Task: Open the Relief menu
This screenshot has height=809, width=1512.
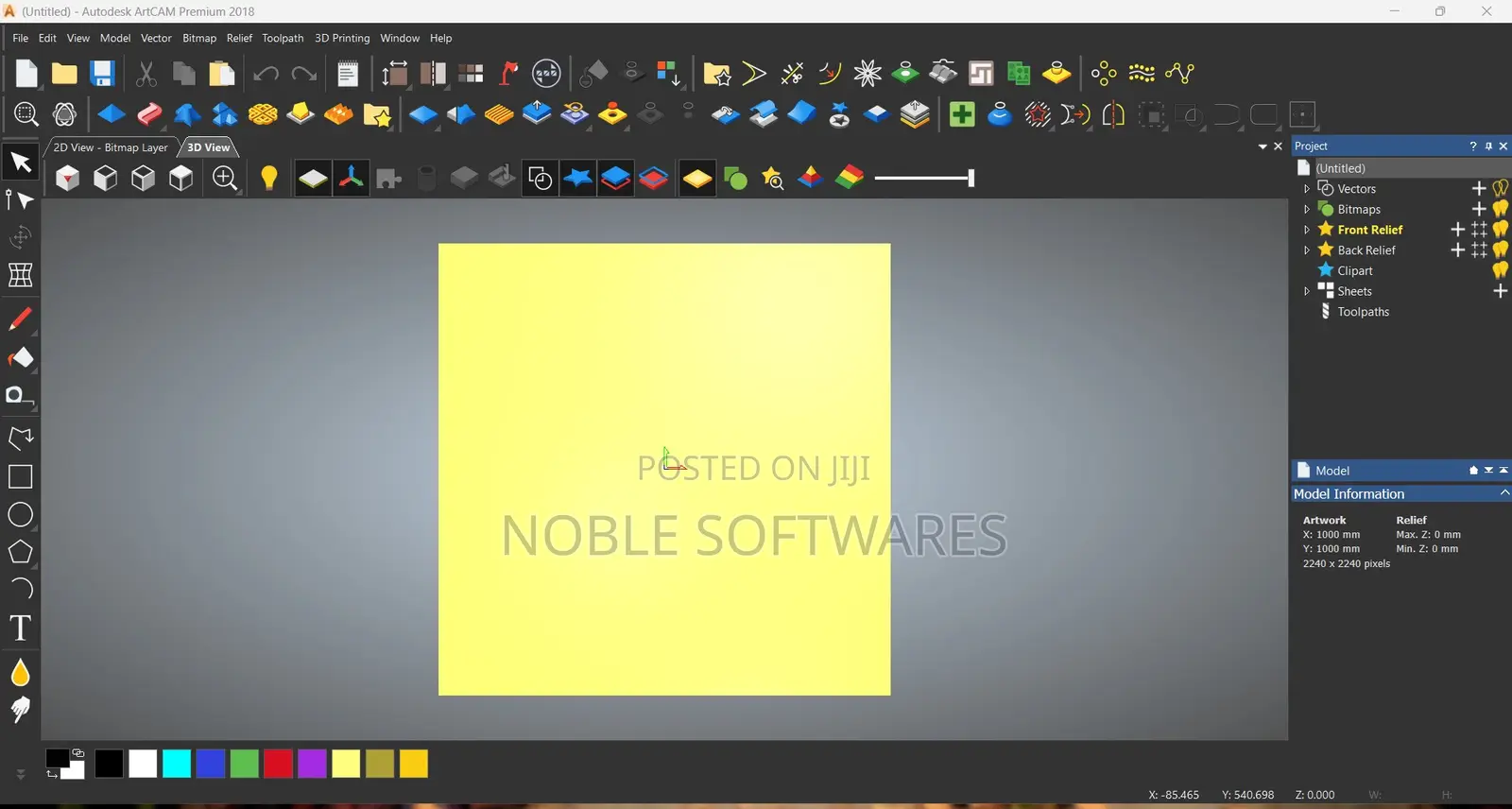Action: coord(239,38)
